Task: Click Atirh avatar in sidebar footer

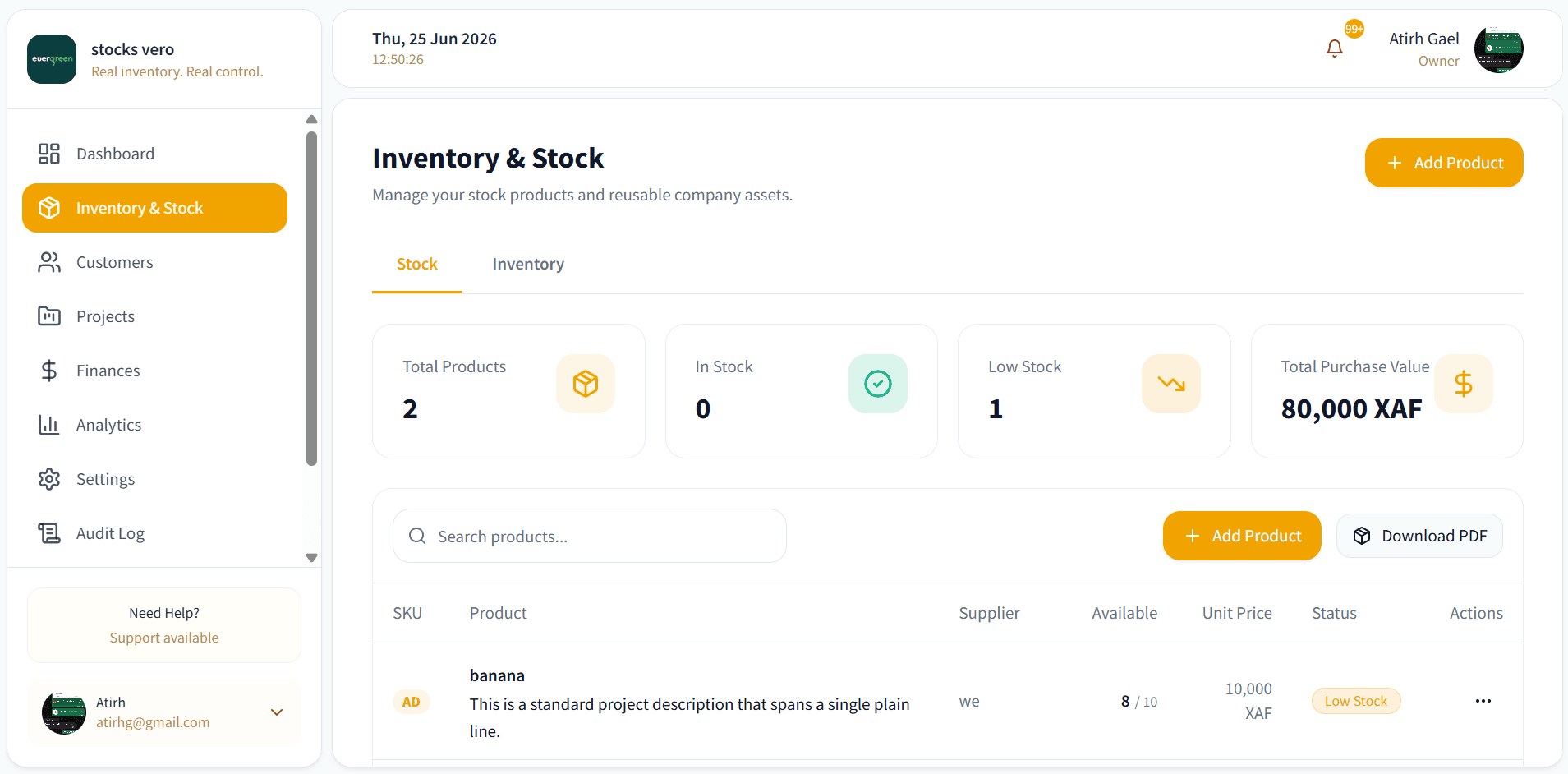Action: 64,712
